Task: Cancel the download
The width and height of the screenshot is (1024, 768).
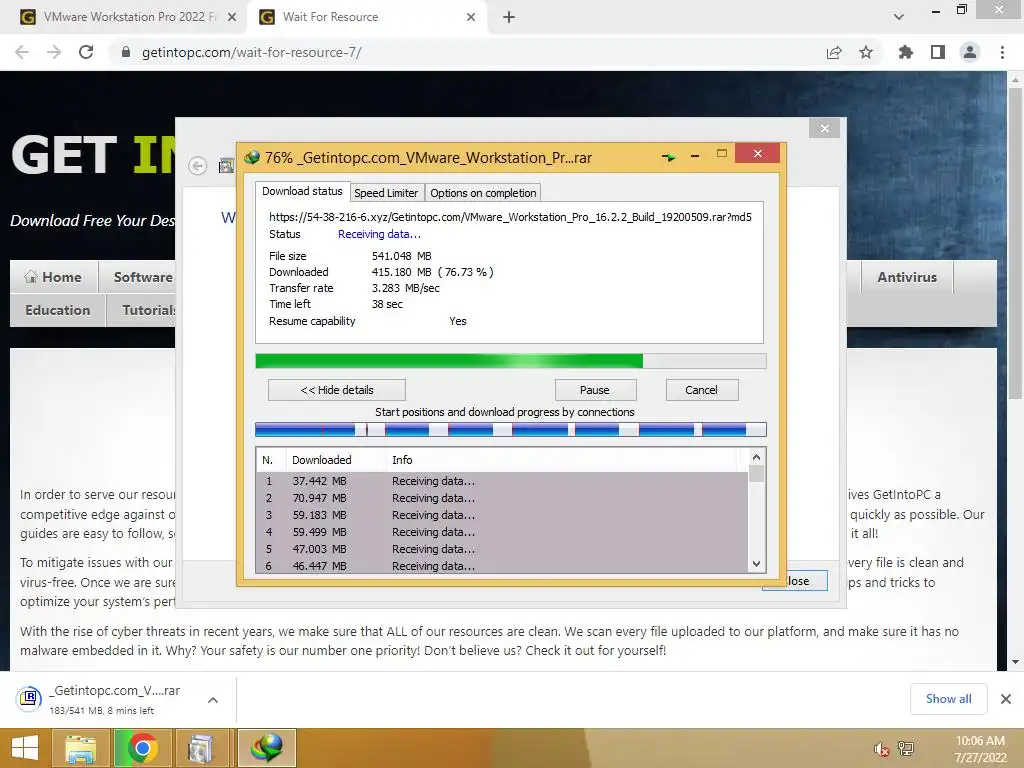Action: [x=702, y=390]
